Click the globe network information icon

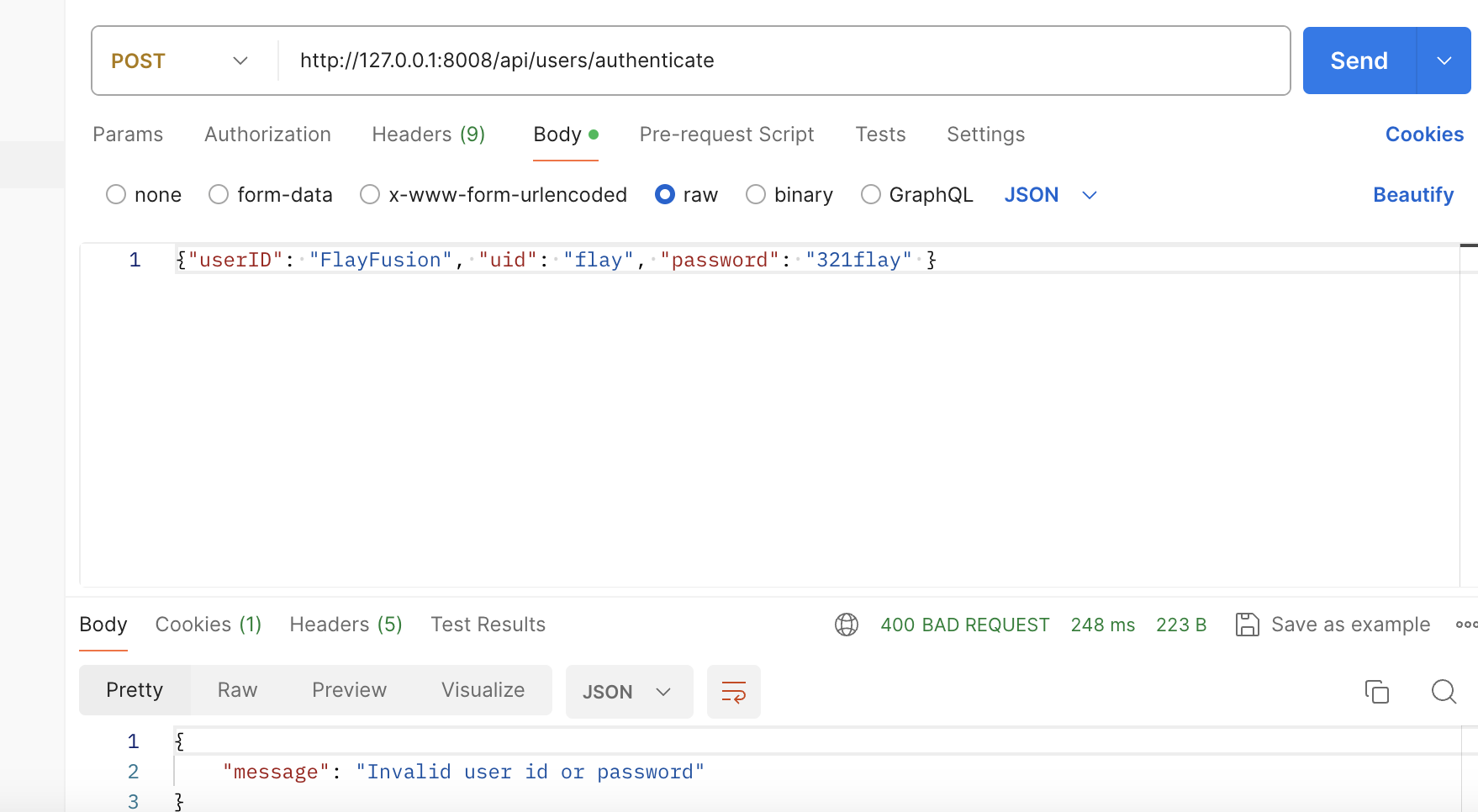[847, 625]
